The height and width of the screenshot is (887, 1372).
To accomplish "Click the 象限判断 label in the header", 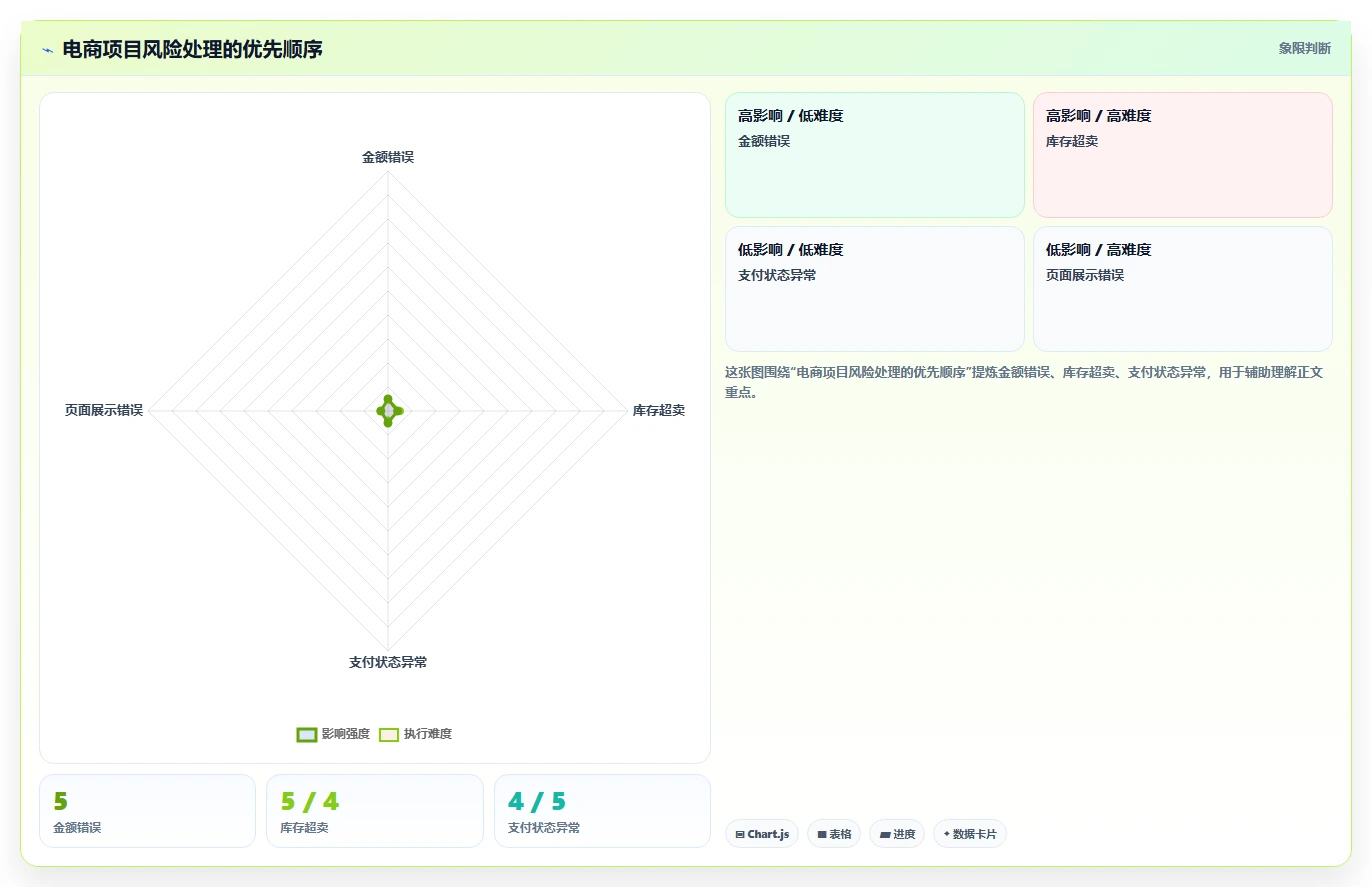I will (1304, 48).
